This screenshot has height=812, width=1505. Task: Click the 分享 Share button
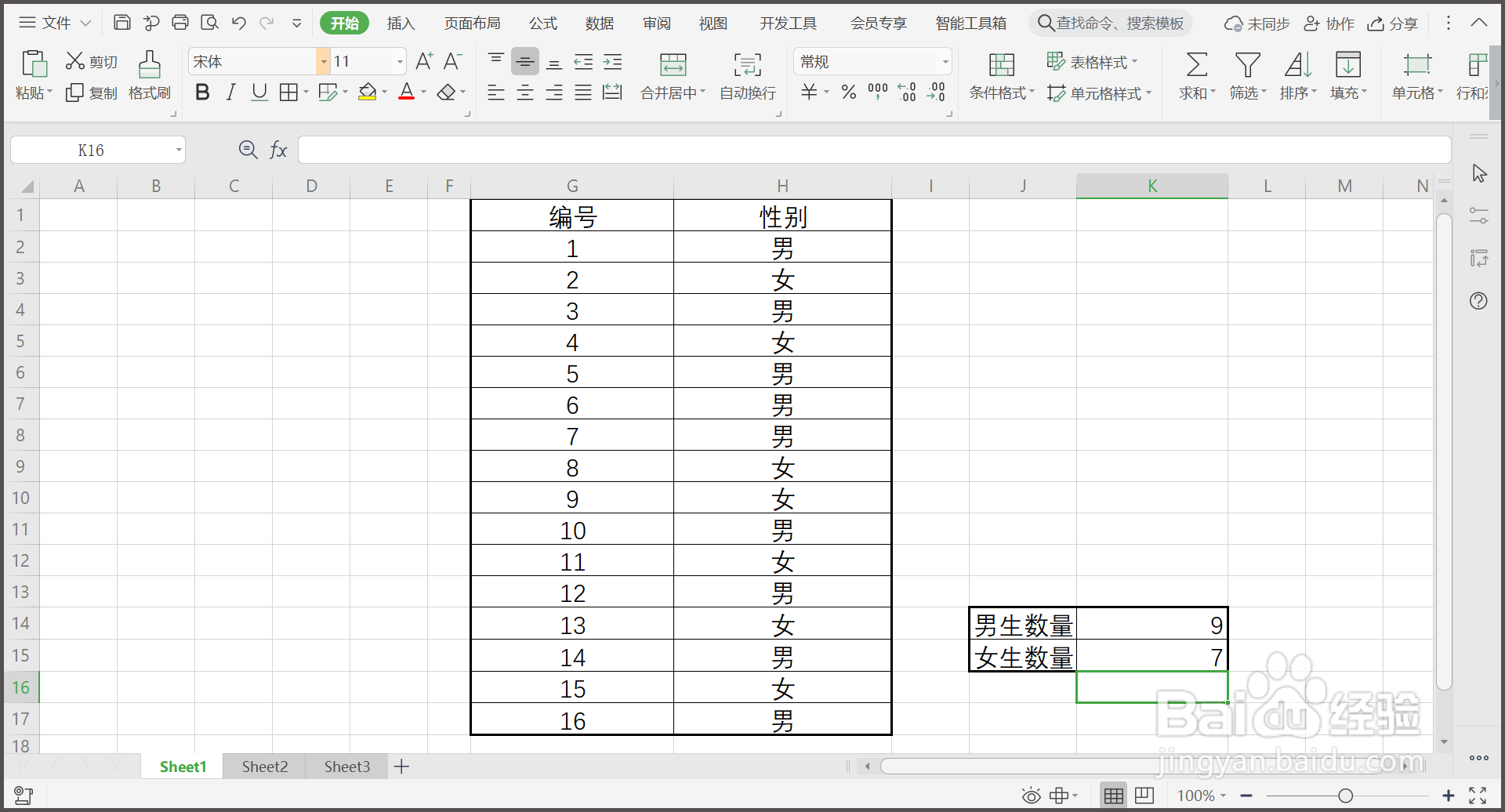coord(1393,24)
